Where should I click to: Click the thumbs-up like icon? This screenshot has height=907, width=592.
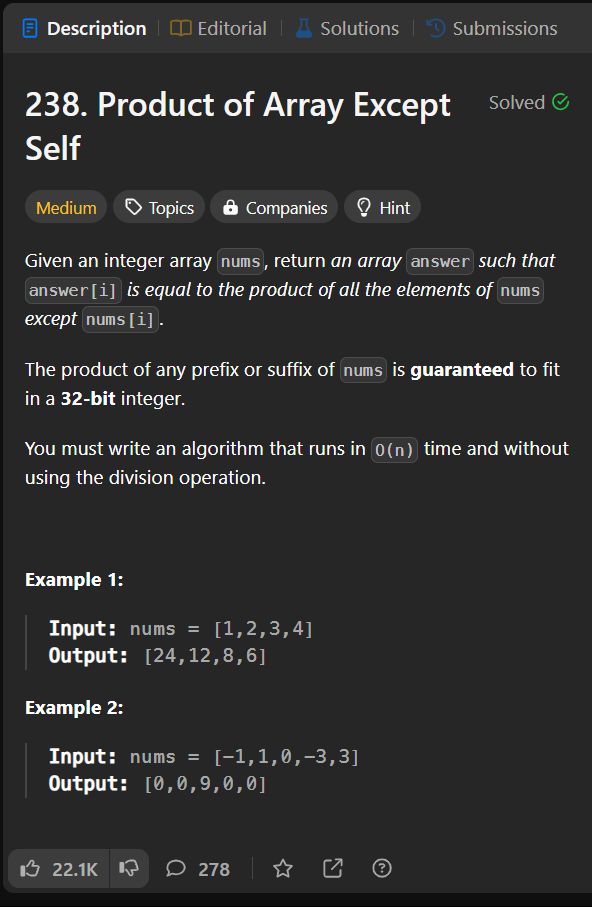30,868
